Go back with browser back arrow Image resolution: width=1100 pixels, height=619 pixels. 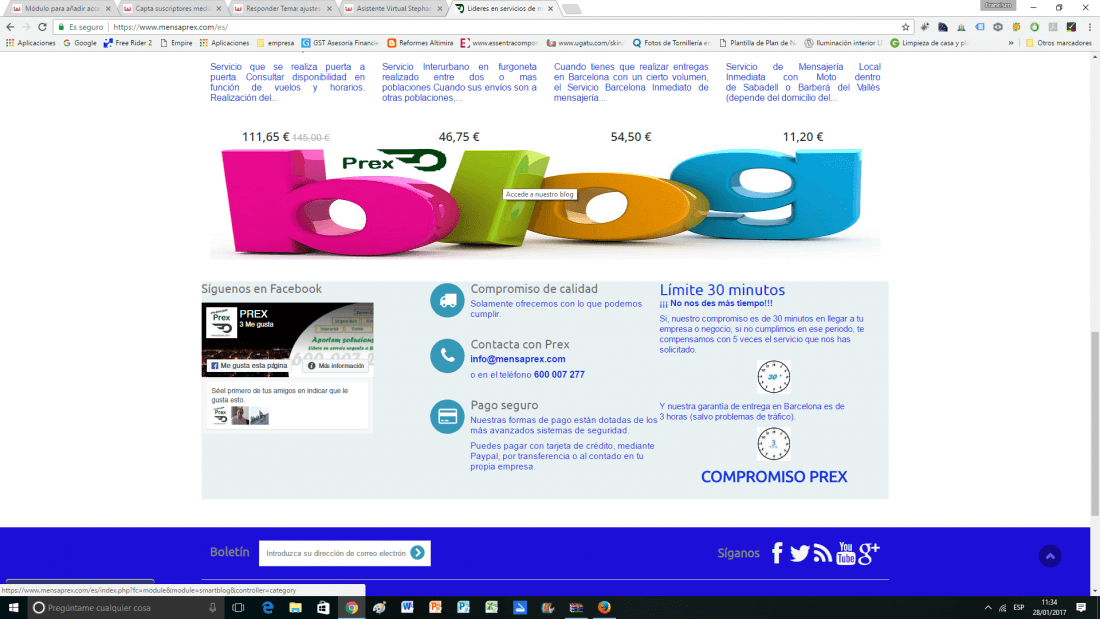10,27
